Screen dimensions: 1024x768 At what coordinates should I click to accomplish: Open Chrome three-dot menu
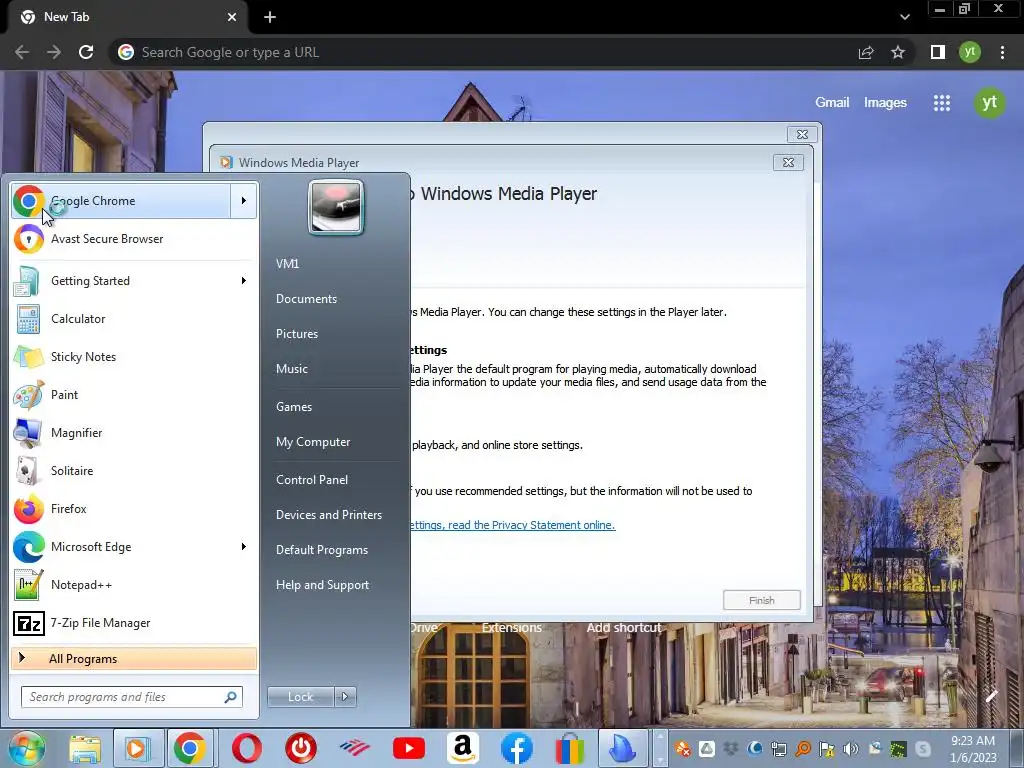coord(1002,52)
